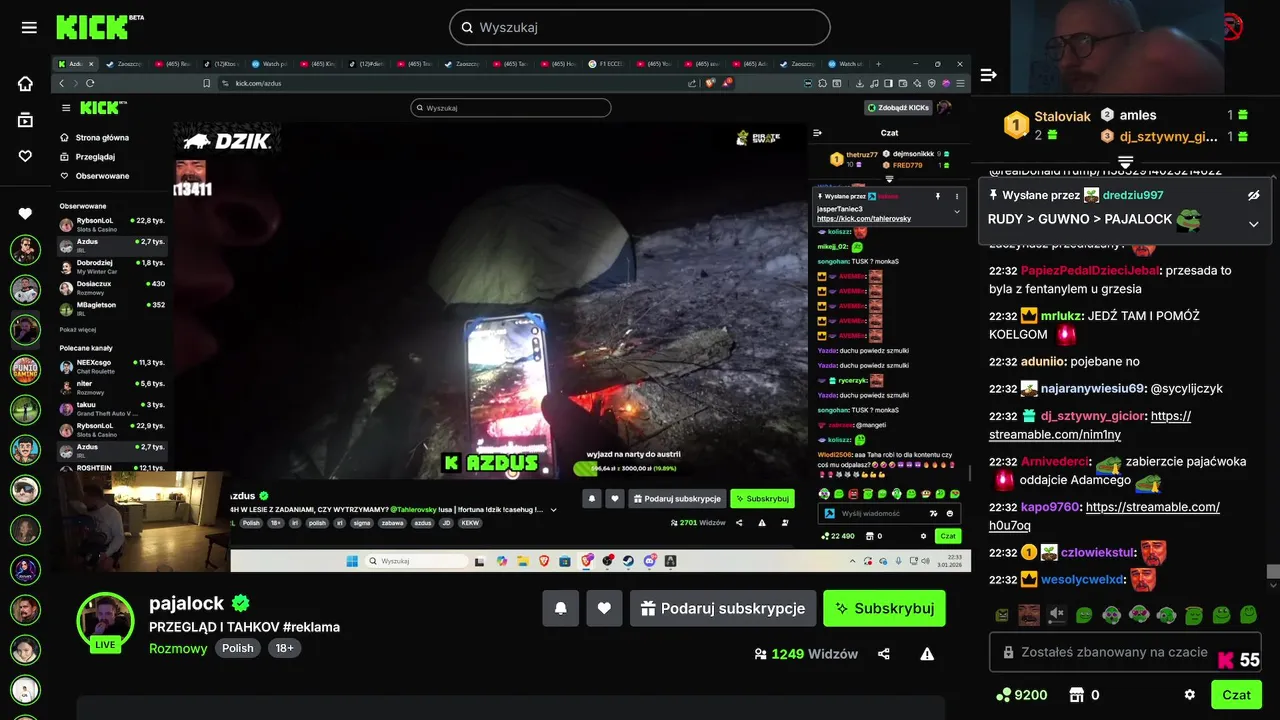Open pajalock's avatar with the LIVE badge

pos(105,622)
